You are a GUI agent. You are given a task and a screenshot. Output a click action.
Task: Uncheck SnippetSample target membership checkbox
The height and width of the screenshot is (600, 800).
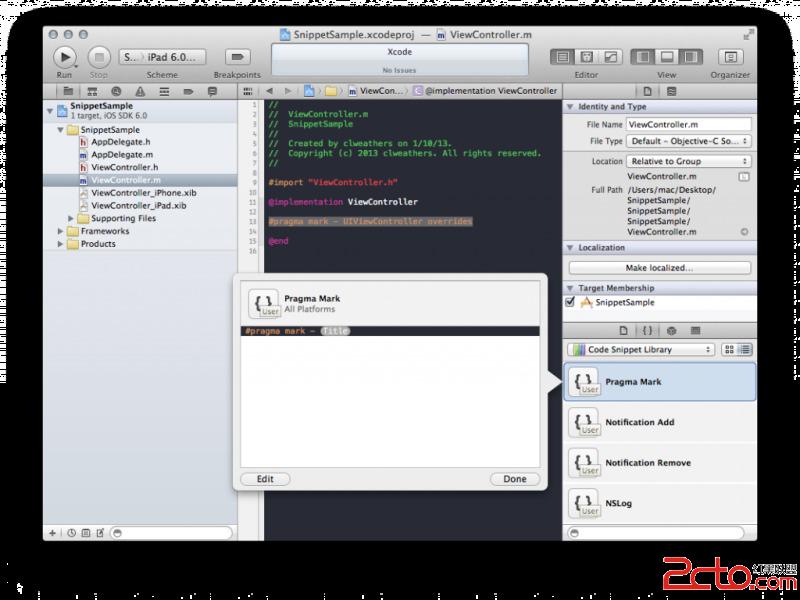(570, 302)
